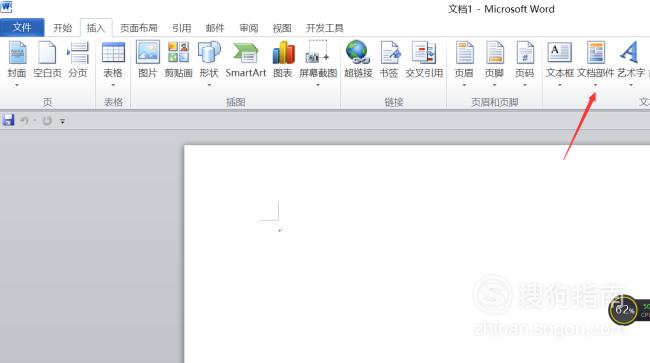Open the undo history dropdown arrow
650x363 pixels.
(x=35, y=121)
